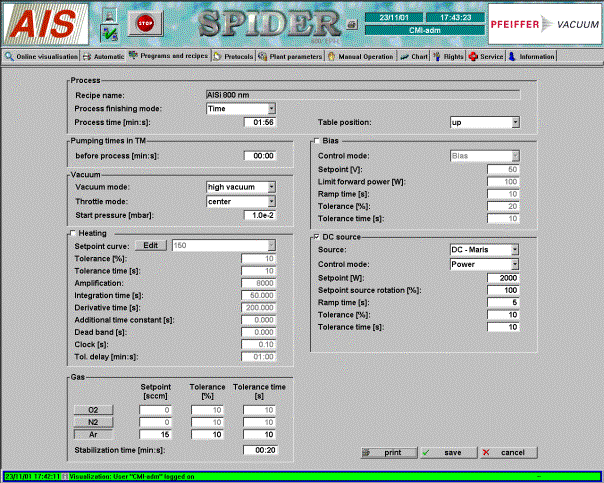Screen dimensions: 604x483
Task: Uncheck the DC source checkbox
Action: (x=318, y=236)
